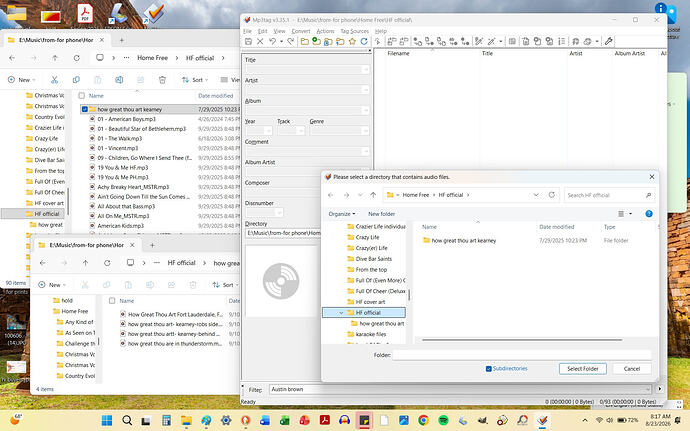Click the Extended tags icon in Mp3tag toolbar
This screenshot has width=690, height=431.
click(x=512, y=41)
